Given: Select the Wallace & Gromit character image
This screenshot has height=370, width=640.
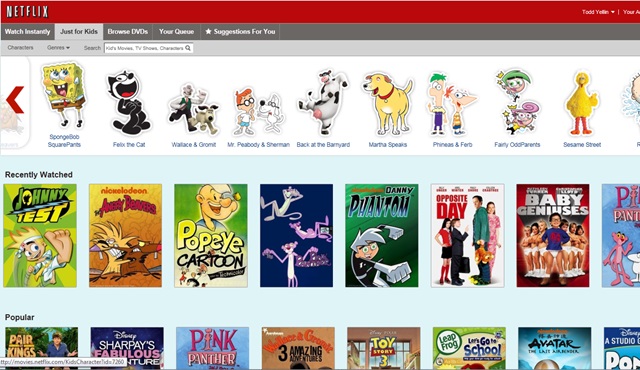Looking at the screenshot, I should 193,109.
